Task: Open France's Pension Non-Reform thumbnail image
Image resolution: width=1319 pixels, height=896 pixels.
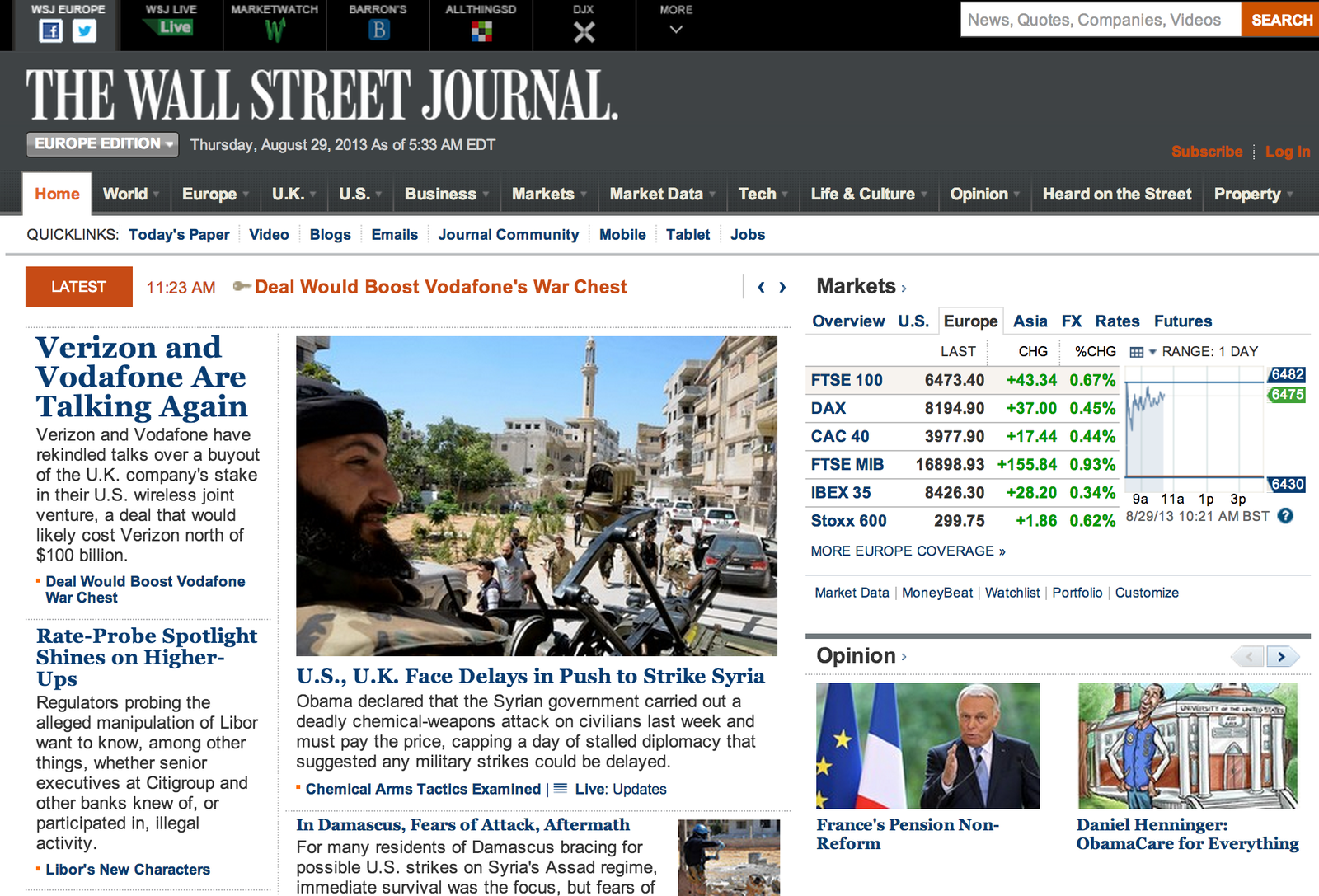Action: [928, 746]
